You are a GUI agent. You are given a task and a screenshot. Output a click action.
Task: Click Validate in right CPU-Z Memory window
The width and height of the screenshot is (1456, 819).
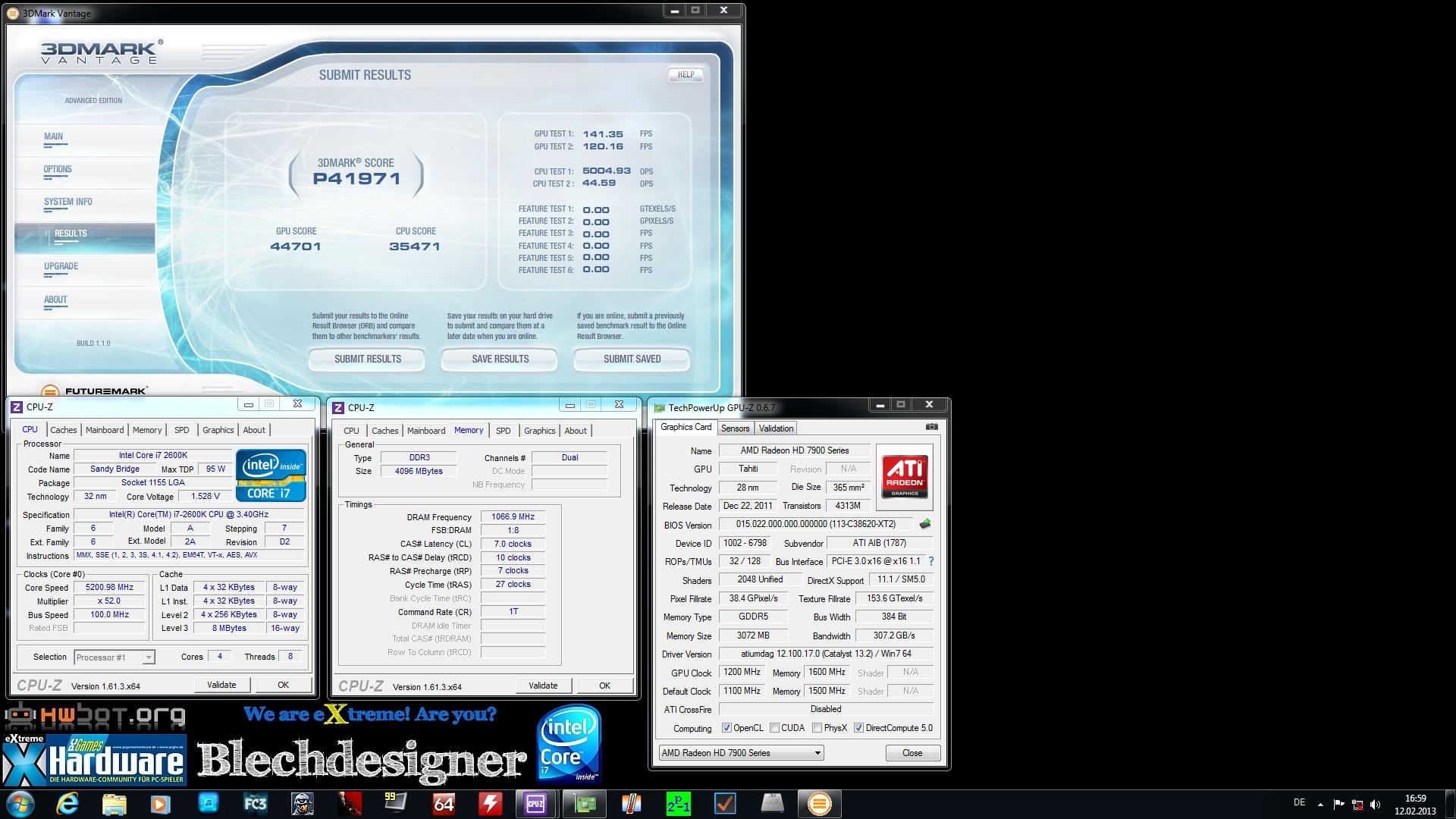543,686
